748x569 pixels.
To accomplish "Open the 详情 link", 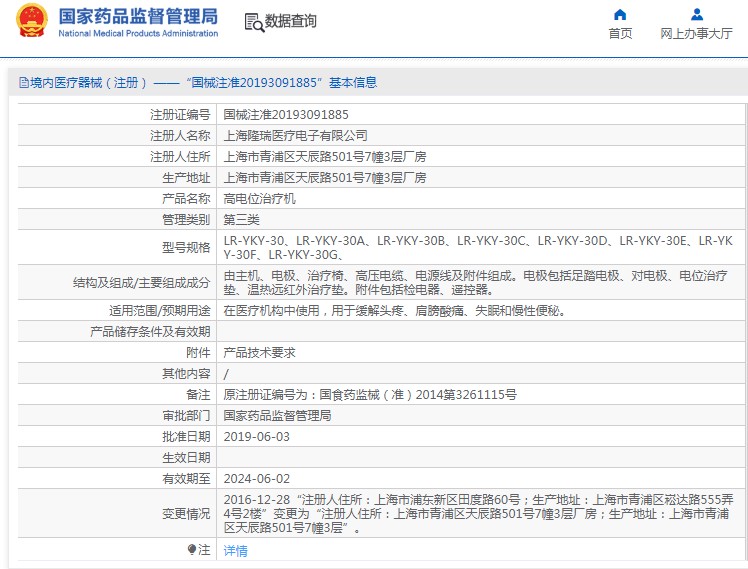I will click(x=235, y=551).
